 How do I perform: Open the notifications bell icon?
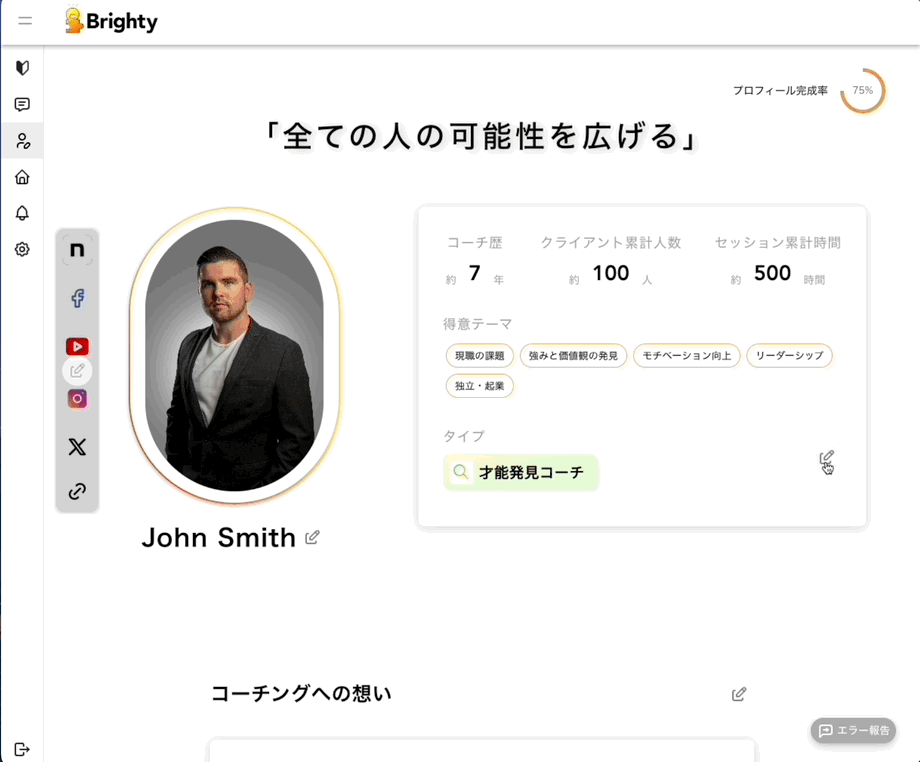tap(22, 213)
